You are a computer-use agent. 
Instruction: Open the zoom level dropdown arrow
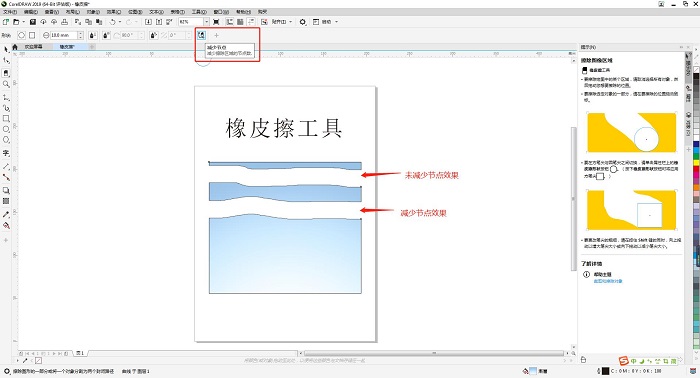pyautogui.click(x=206, y=22)
